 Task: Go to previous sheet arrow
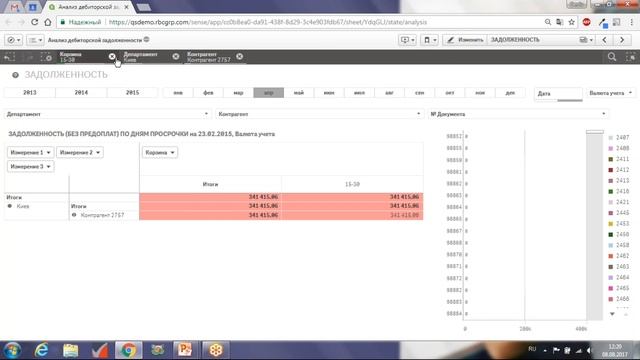[604, 40]
